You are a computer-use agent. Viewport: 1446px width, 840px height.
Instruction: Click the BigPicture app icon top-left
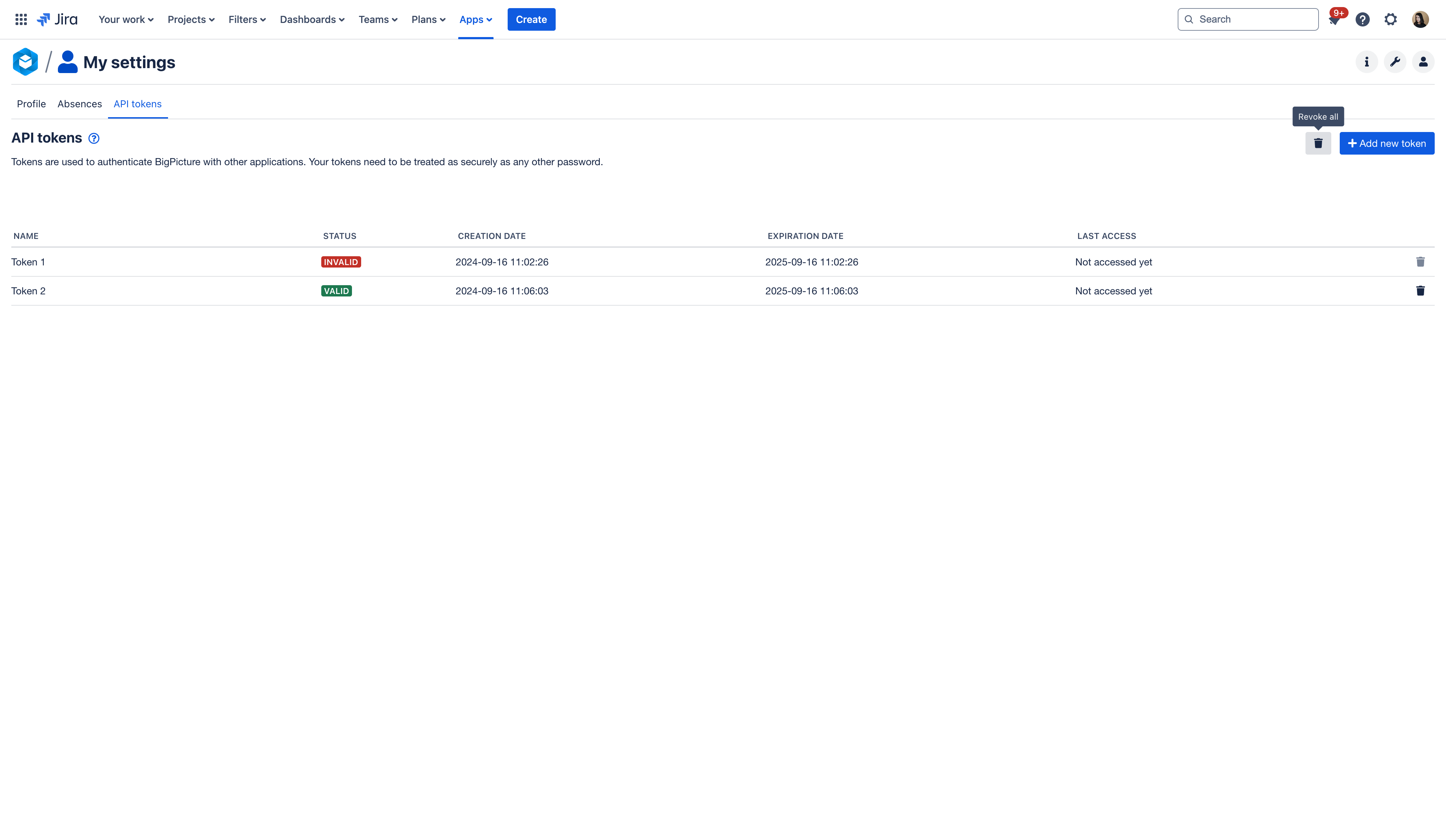pos(25,62)
